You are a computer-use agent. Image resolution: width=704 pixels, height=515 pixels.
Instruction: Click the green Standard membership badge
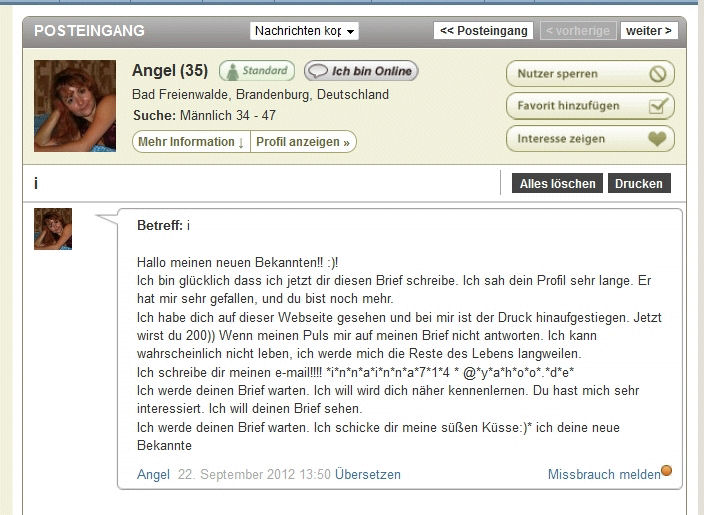[x=257, y=71]
